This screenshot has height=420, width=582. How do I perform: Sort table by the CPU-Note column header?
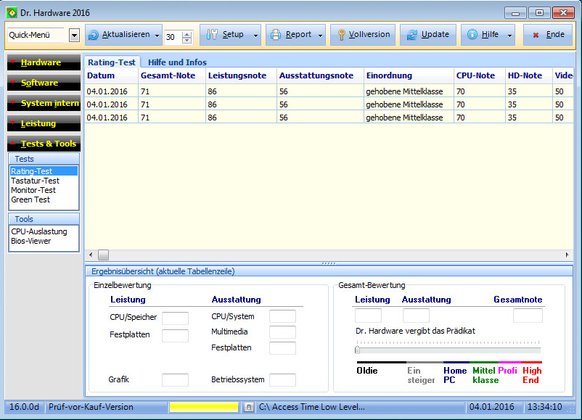pos(480,76)
